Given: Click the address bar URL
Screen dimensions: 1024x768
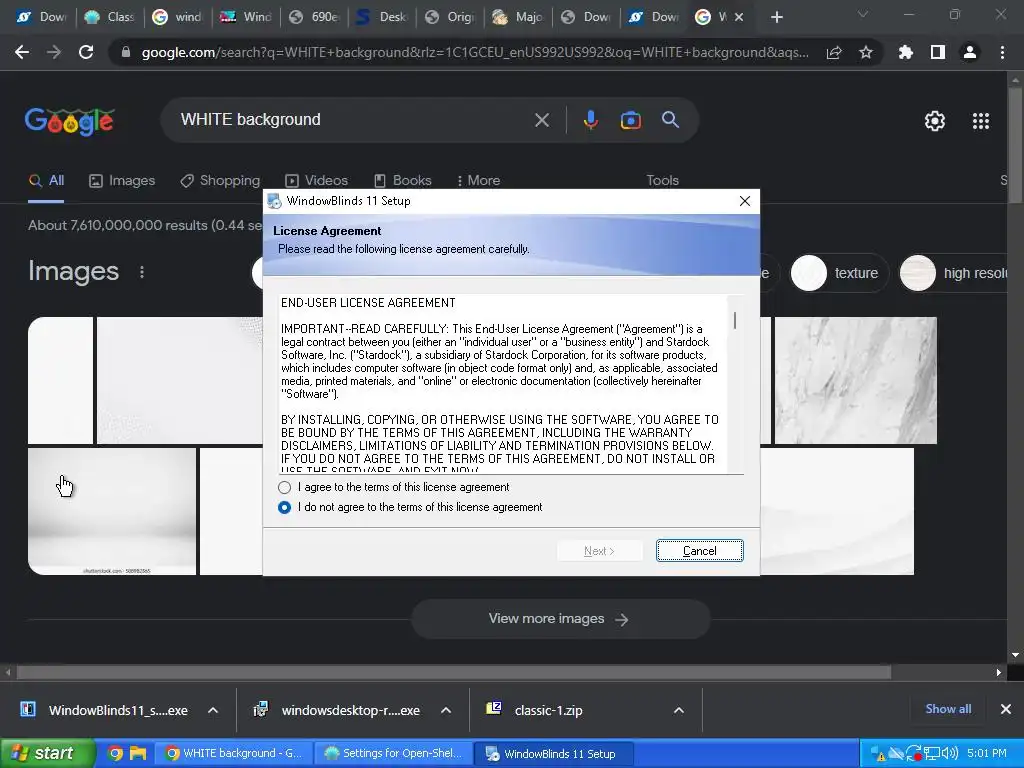Looking at the screenshot, I should pyautogui.click(x=475, y=52).
